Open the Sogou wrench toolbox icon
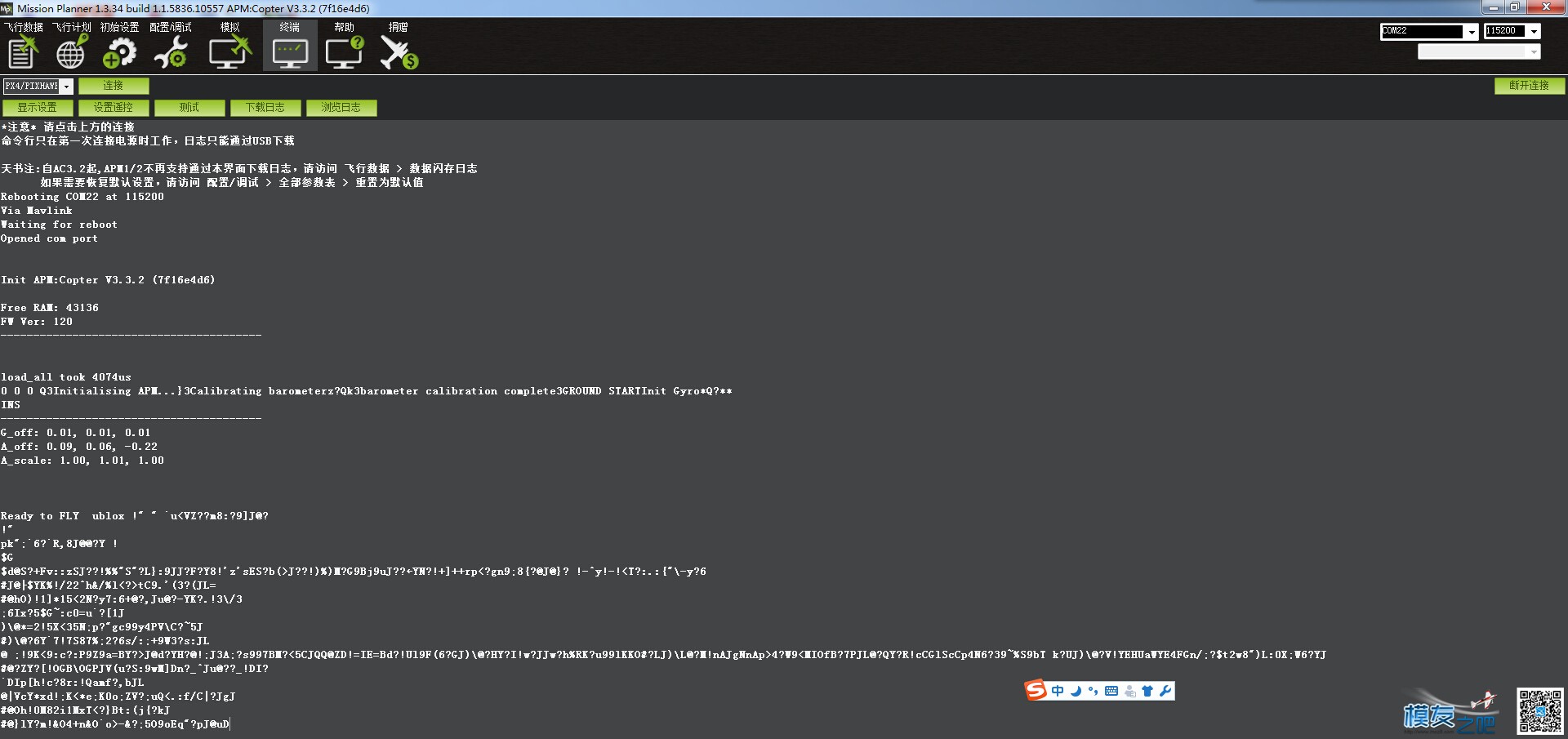This screenshot has width=1568, height=739. [x=1165, y=691]
